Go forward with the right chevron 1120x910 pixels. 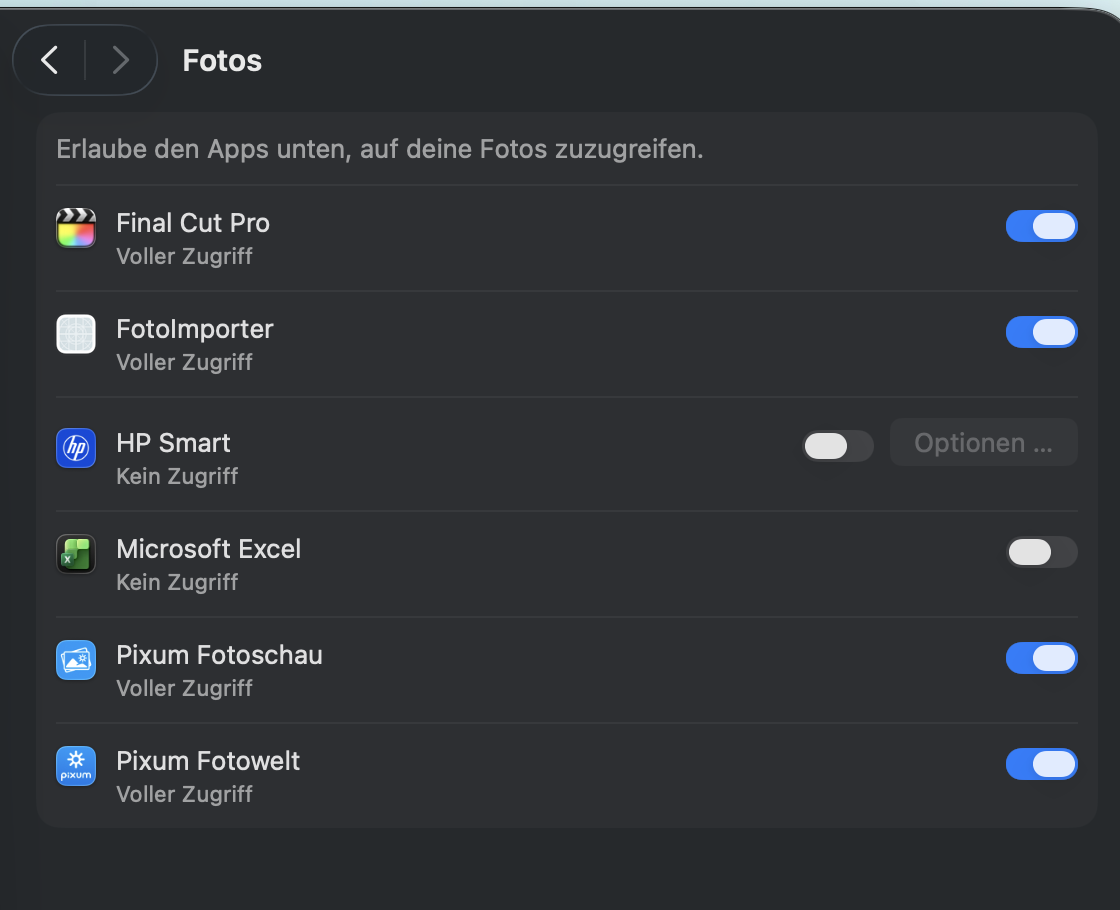pyautogui.click(x=121, y=60)
